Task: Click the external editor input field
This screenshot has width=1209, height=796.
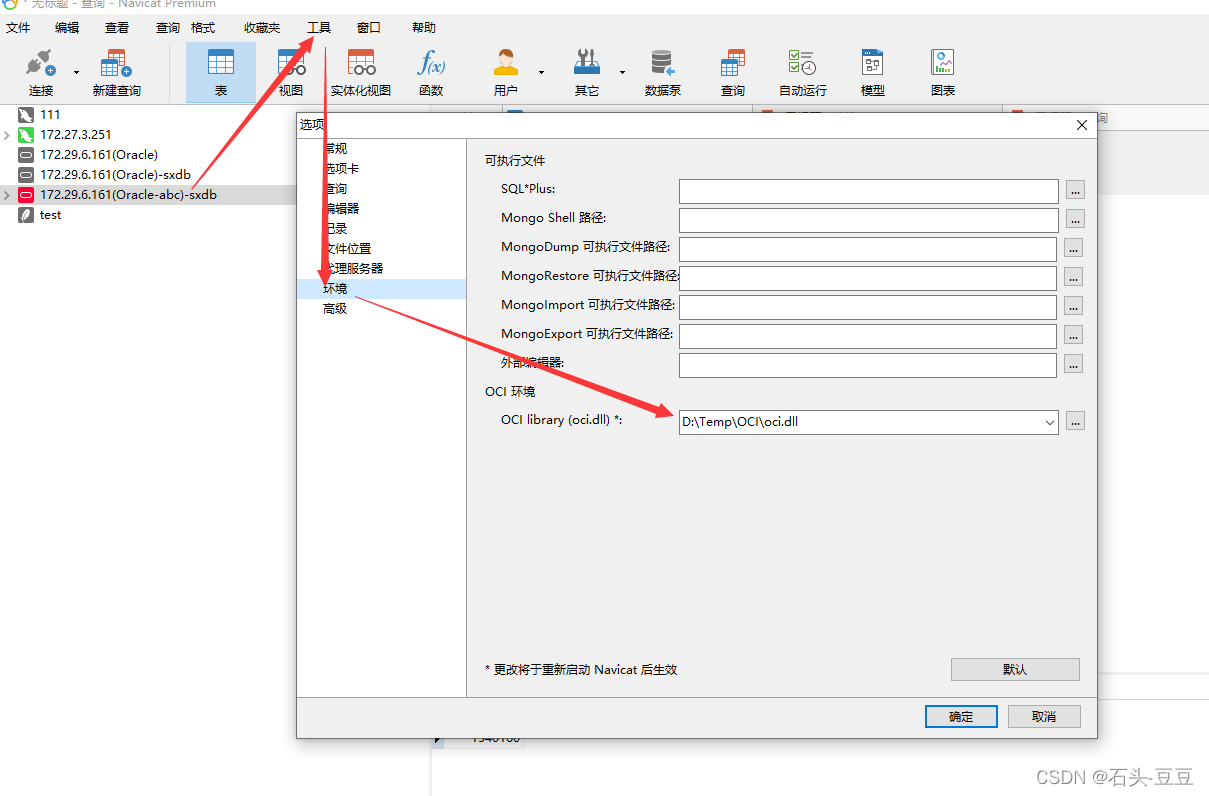Action: tap(868, 365)
